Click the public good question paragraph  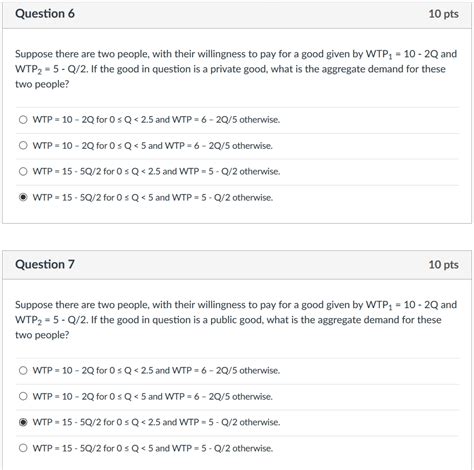[236, 320]
